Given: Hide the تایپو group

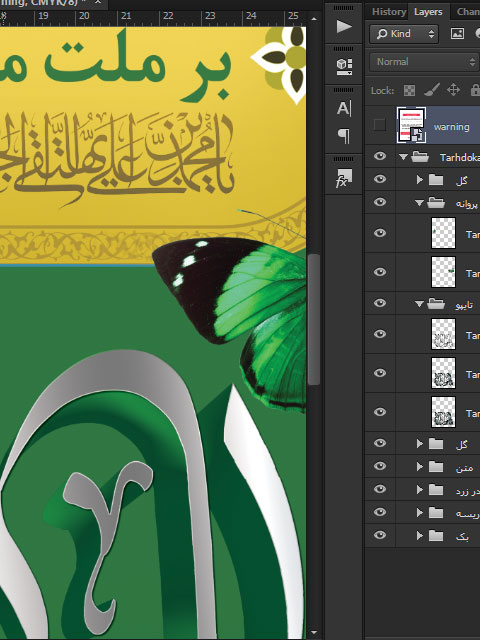Looking at the screenshot, I should (x=380, y=303).
